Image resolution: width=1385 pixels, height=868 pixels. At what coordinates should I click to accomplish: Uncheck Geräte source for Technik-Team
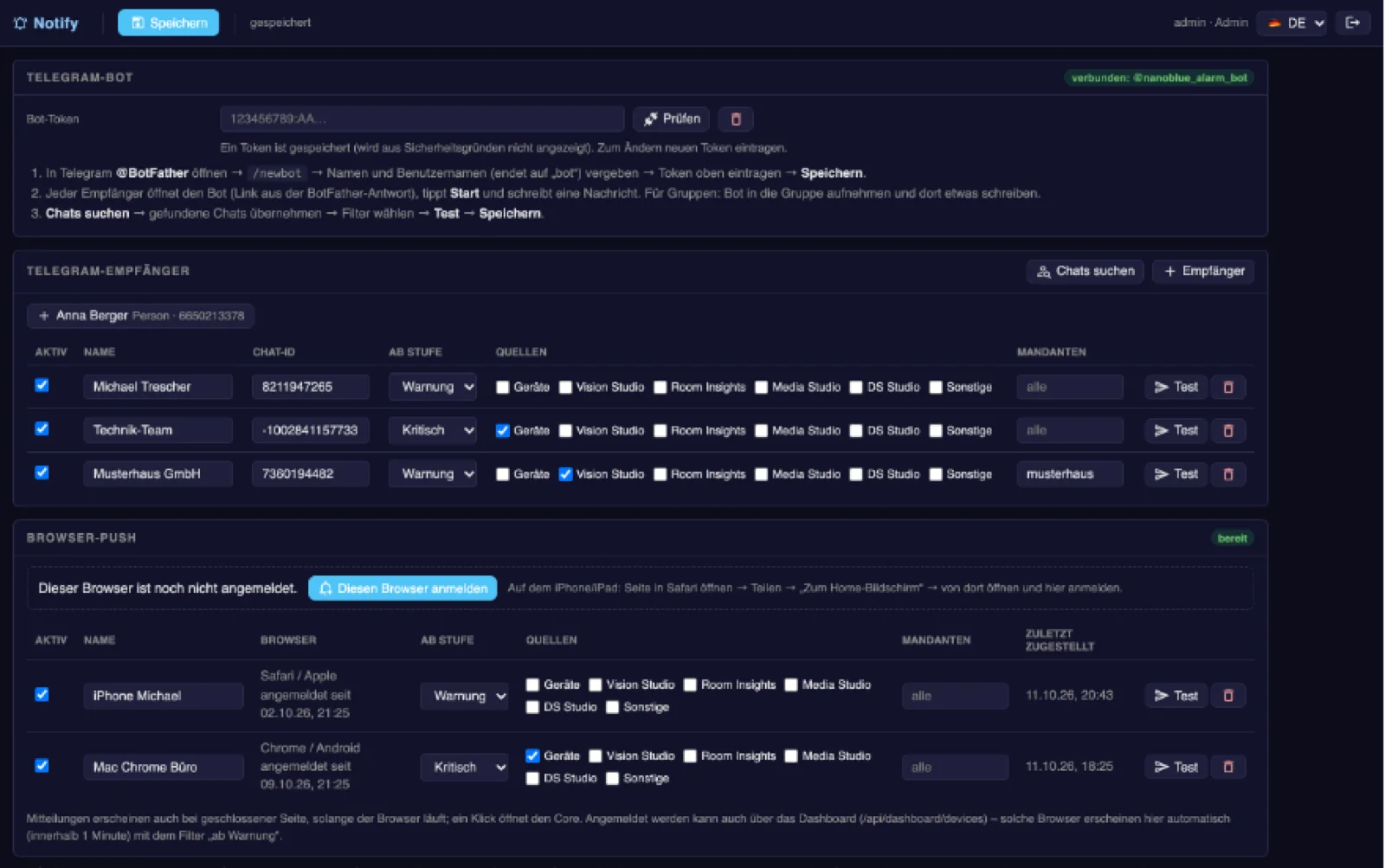click(x=502, y=430)
